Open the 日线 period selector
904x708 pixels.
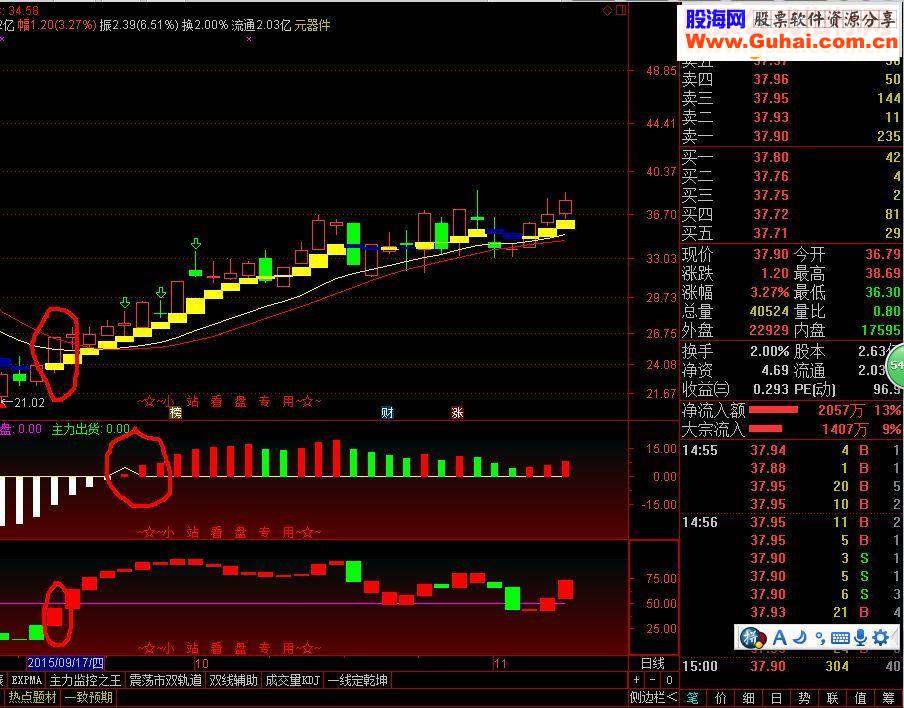653,664
